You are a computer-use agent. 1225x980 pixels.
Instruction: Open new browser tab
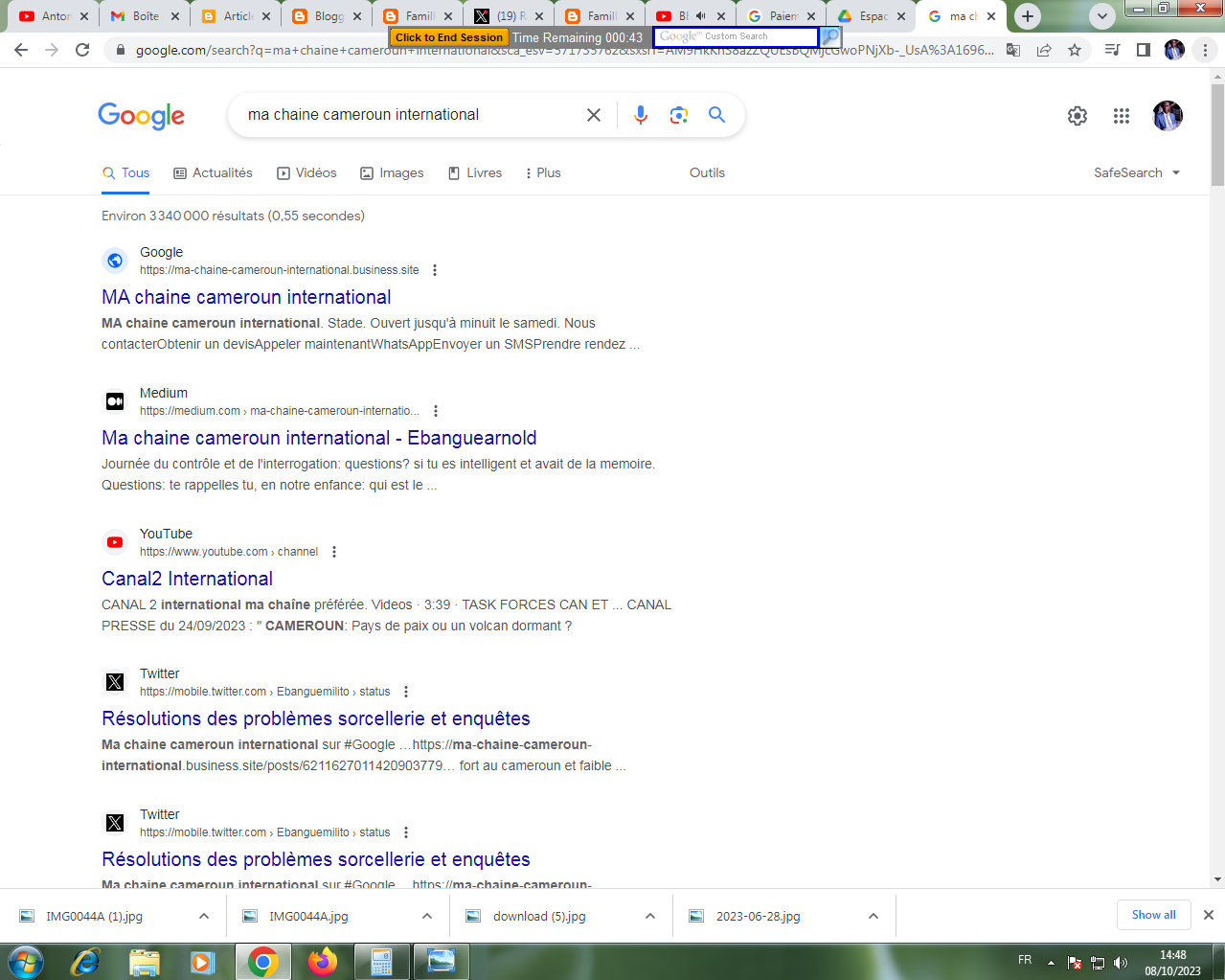(1028, 16)
